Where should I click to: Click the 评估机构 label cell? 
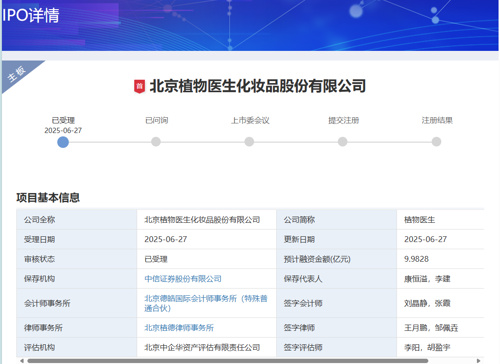(x=77, y=347)
